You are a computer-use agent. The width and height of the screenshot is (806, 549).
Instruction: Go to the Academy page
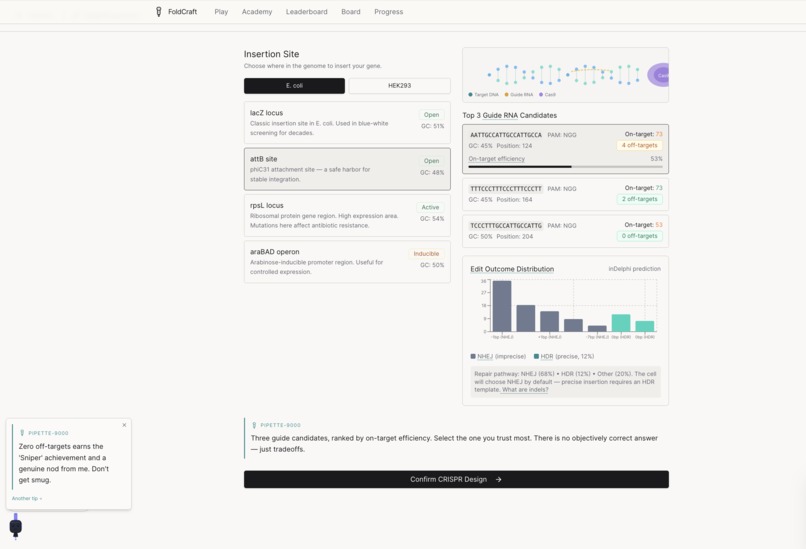tap(257, 12)
